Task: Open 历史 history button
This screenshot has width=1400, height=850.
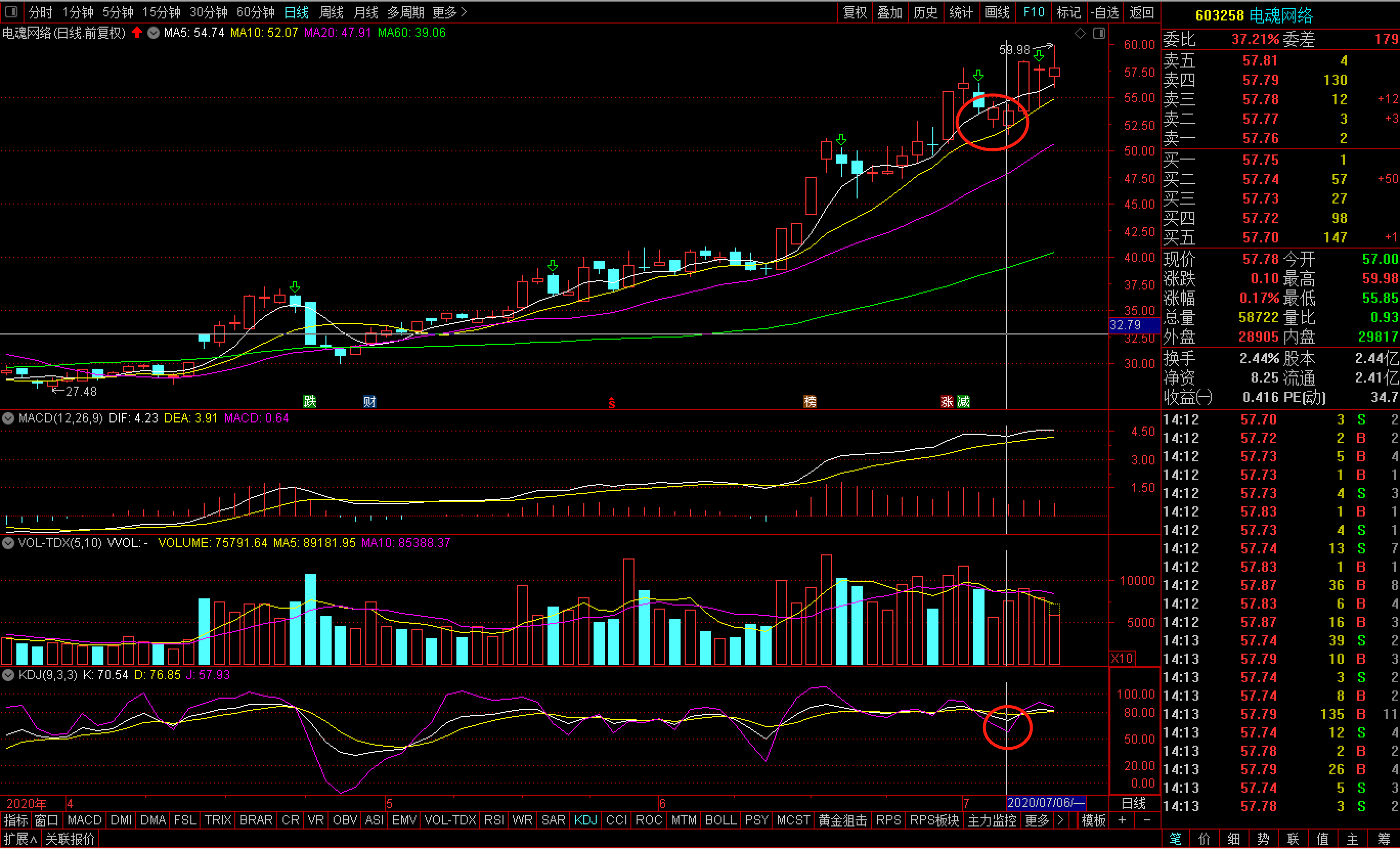Action: point(925,12)
